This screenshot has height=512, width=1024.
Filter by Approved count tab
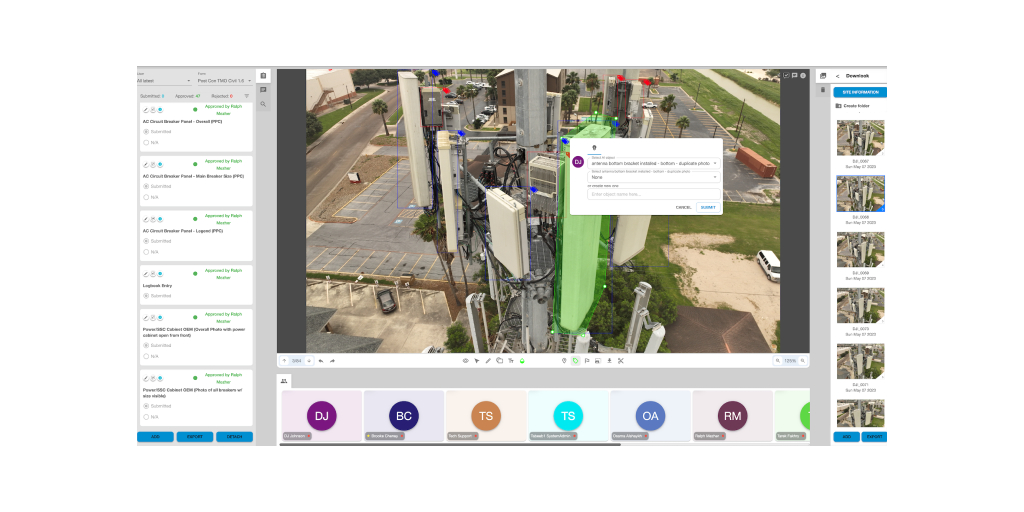pyautogui.click(x=188, y=96)
